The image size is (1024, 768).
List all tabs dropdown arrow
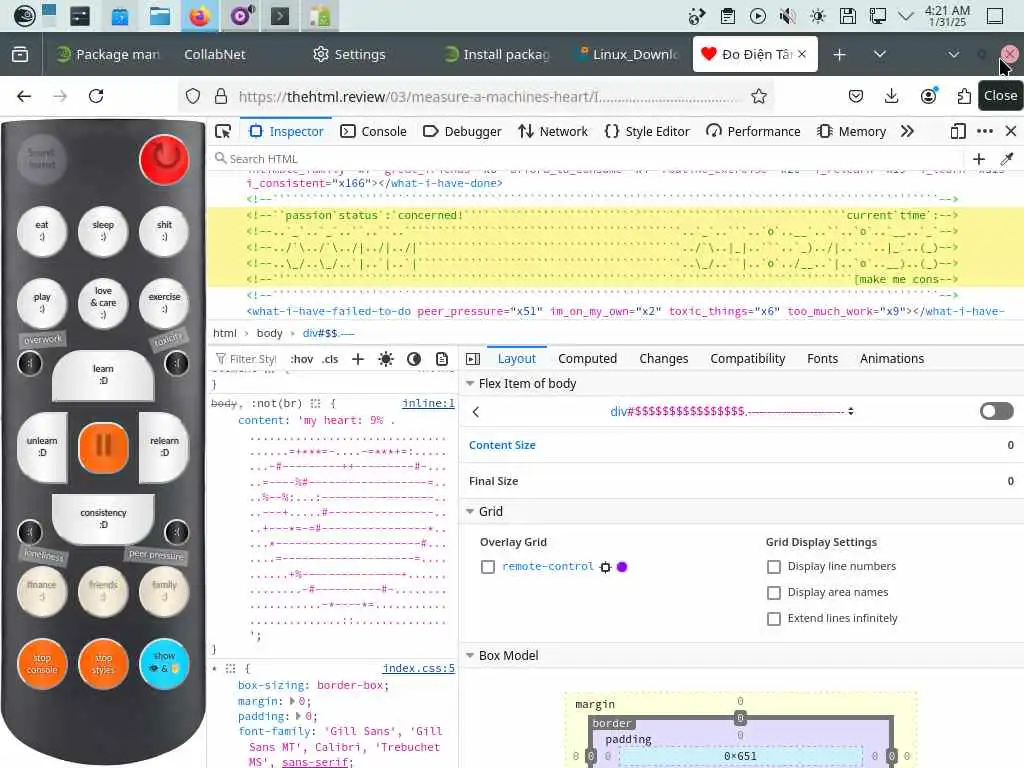pos(880,54)
